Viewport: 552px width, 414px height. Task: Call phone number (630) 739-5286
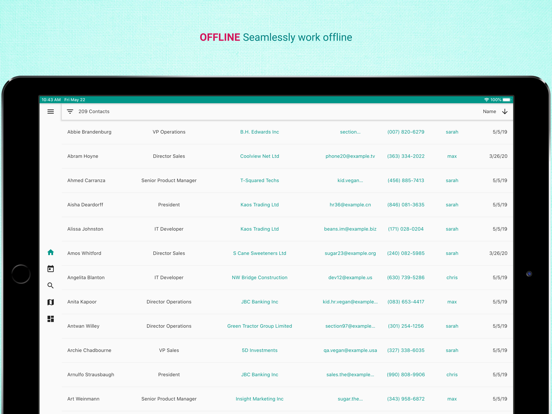coord(406,278)
